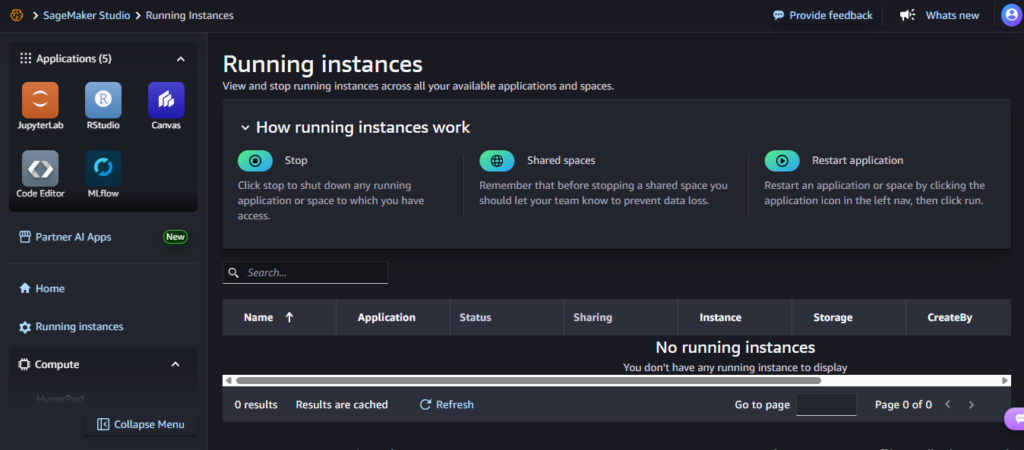Go to next page arrow
Viewport: 1024px width, 450px height.
pyautogui.click(x=971, y=405)
